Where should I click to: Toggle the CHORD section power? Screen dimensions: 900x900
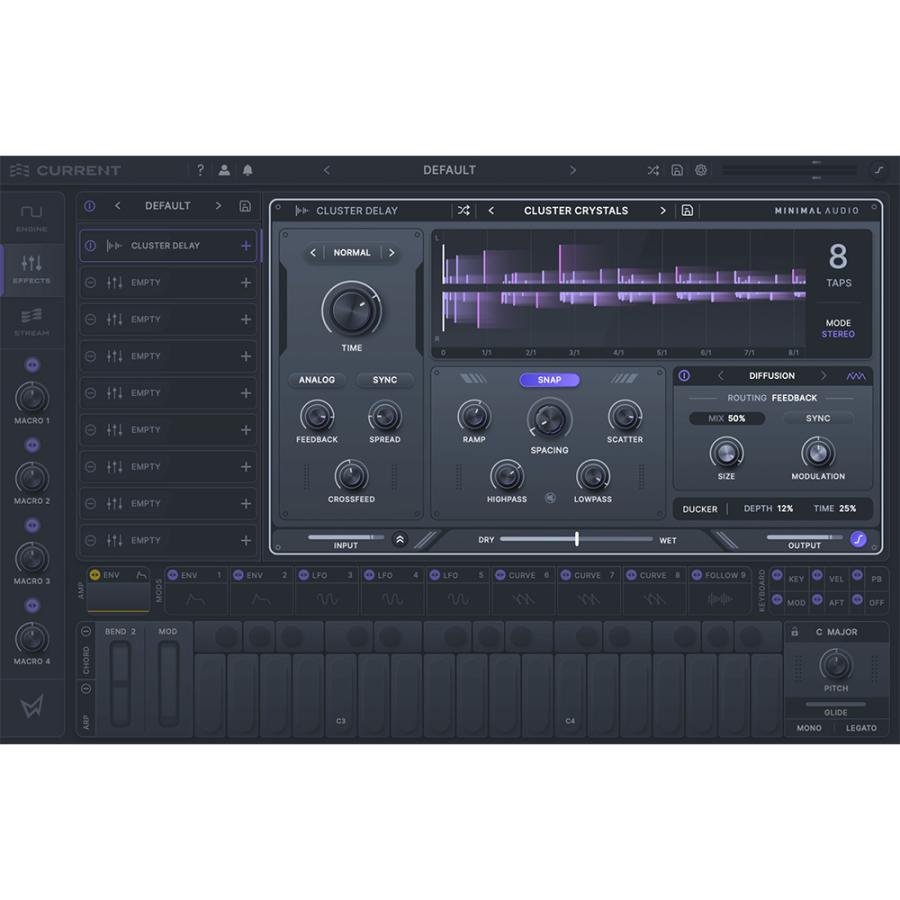pyautogui.click(x=86, y=631)
